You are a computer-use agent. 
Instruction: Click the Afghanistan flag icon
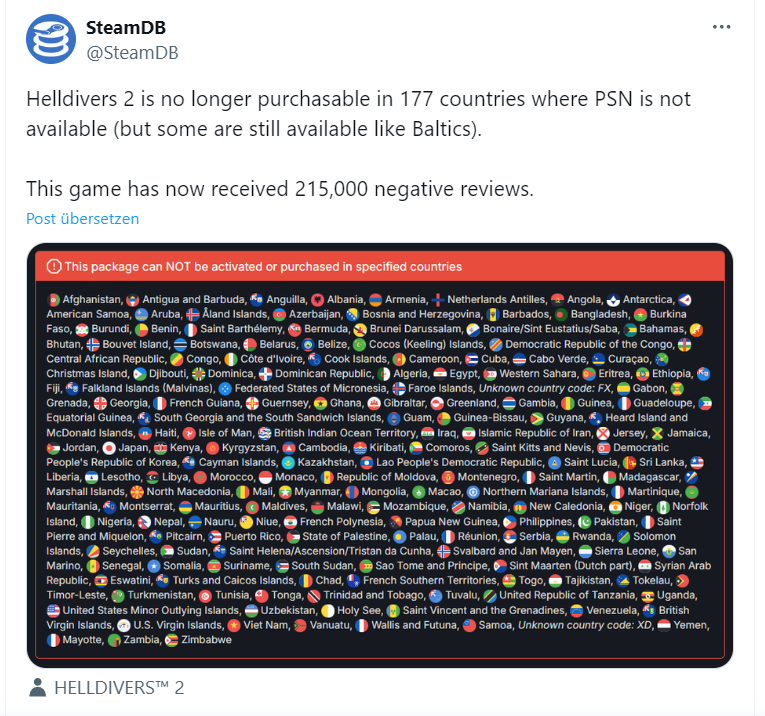click(x=53, y=300)
